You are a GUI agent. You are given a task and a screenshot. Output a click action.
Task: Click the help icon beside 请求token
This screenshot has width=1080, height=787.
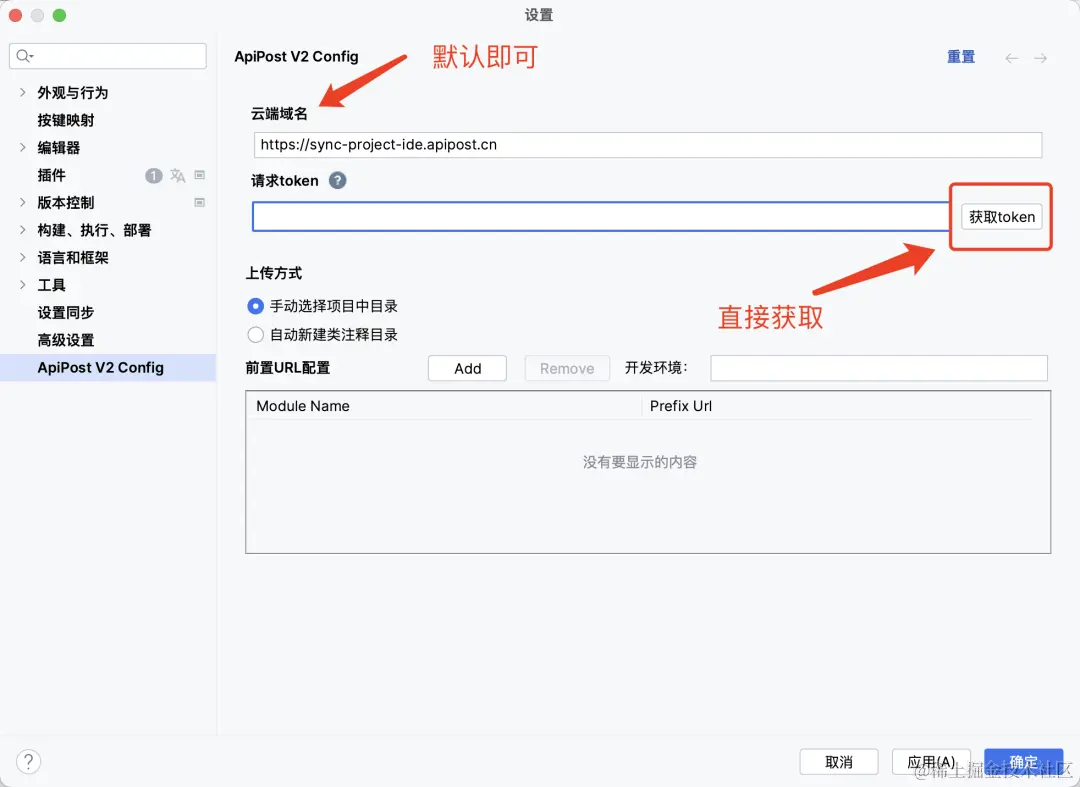coord(338,180)
